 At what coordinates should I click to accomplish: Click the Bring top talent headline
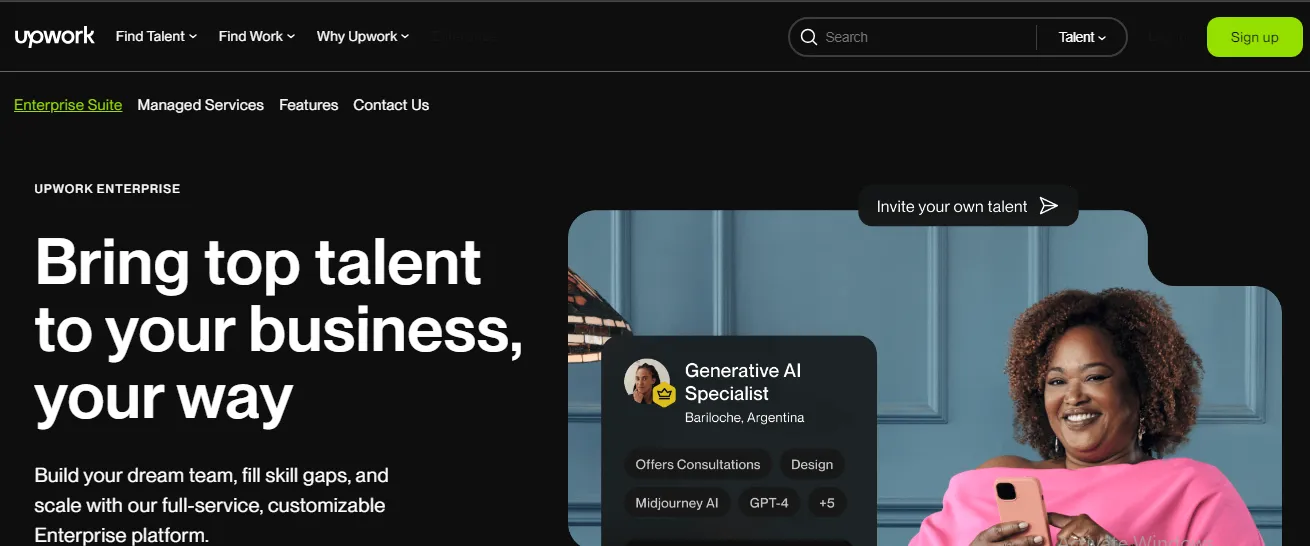tap(279, 330)
